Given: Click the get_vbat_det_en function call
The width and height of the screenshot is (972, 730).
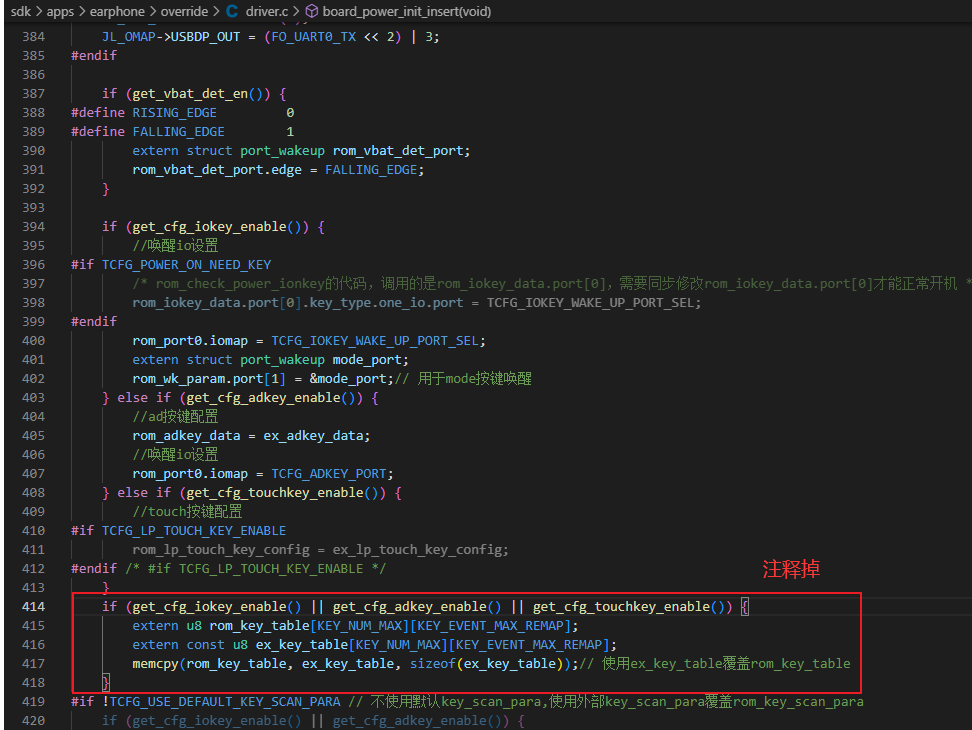Looking at the screenshot, I should tap(190, 94).
